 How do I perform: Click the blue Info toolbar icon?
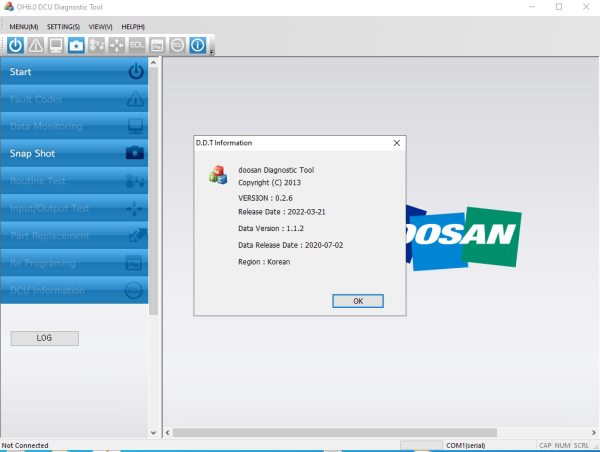198,45
